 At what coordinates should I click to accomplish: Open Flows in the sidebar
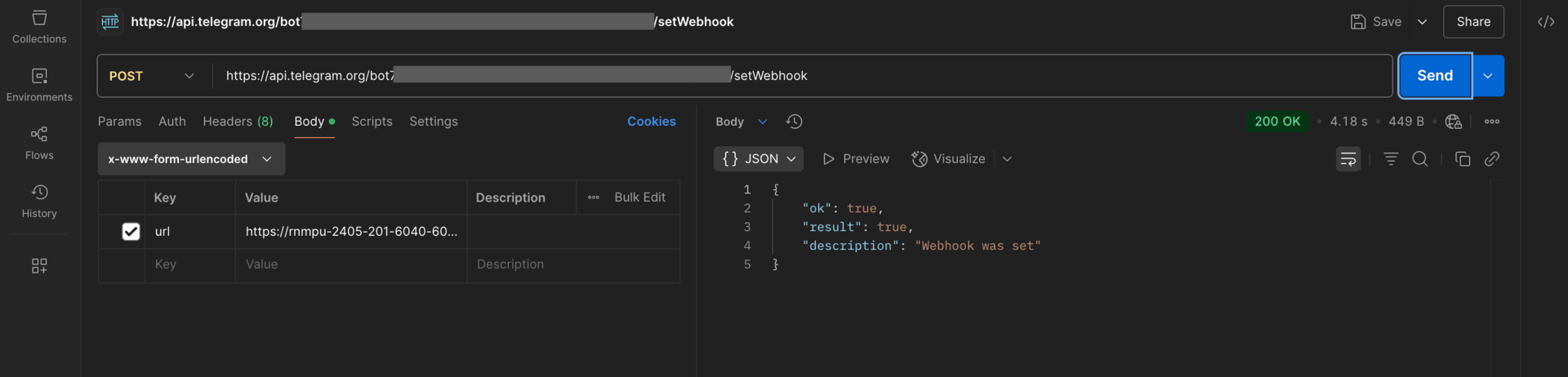[x=39, y=143]
